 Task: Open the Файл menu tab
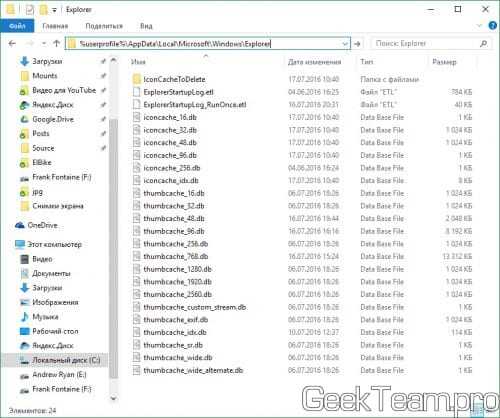(x=17, y=26)
